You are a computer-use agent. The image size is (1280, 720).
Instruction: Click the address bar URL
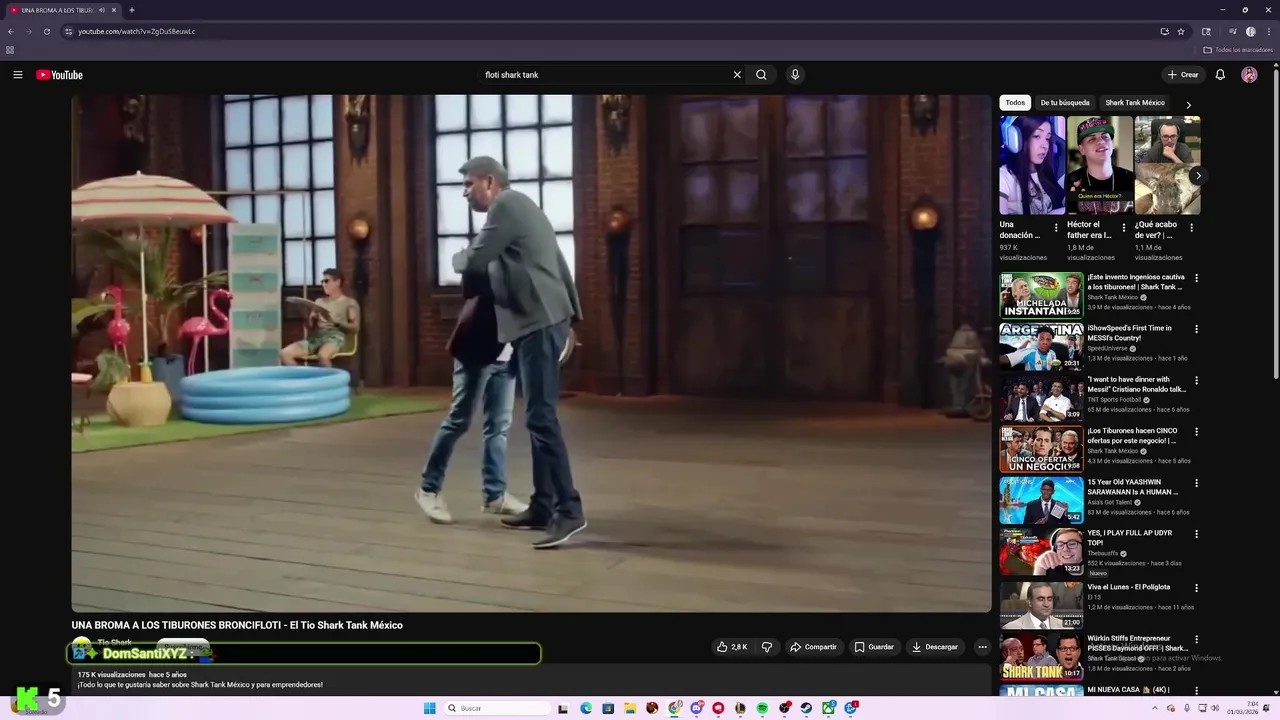[137, 31]
